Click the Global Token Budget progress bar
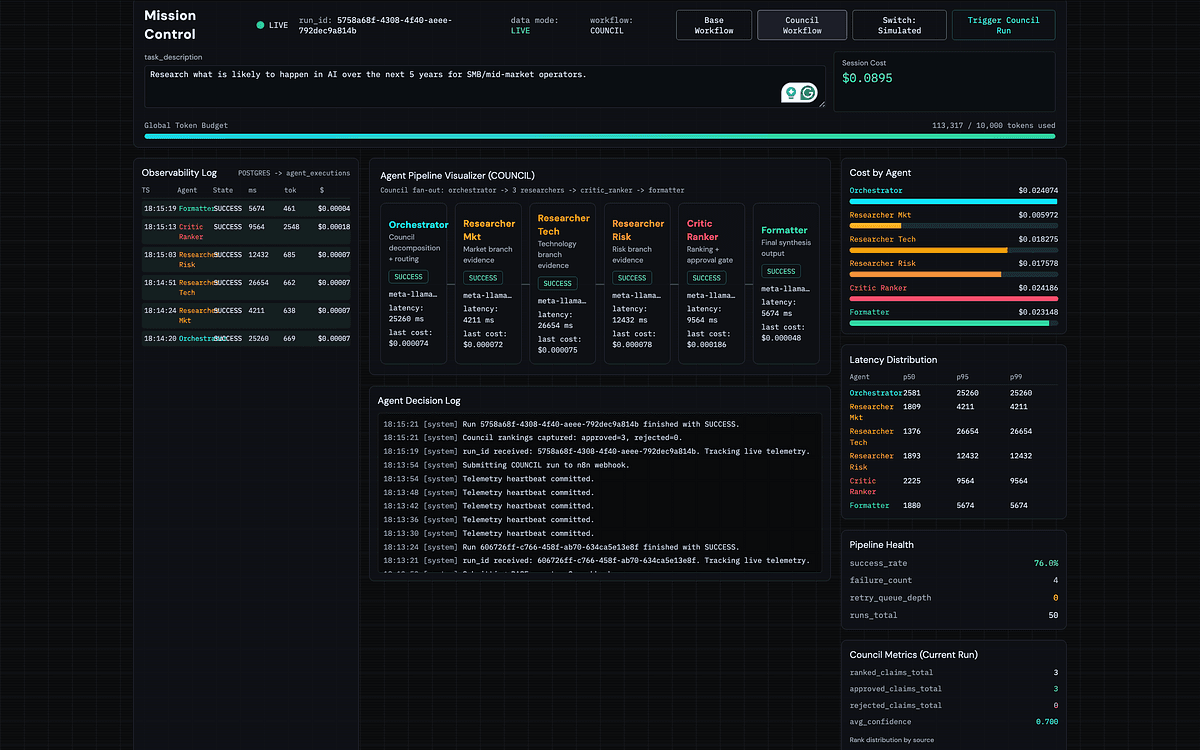Viewport: 1200px width, 750px height. 599,136
